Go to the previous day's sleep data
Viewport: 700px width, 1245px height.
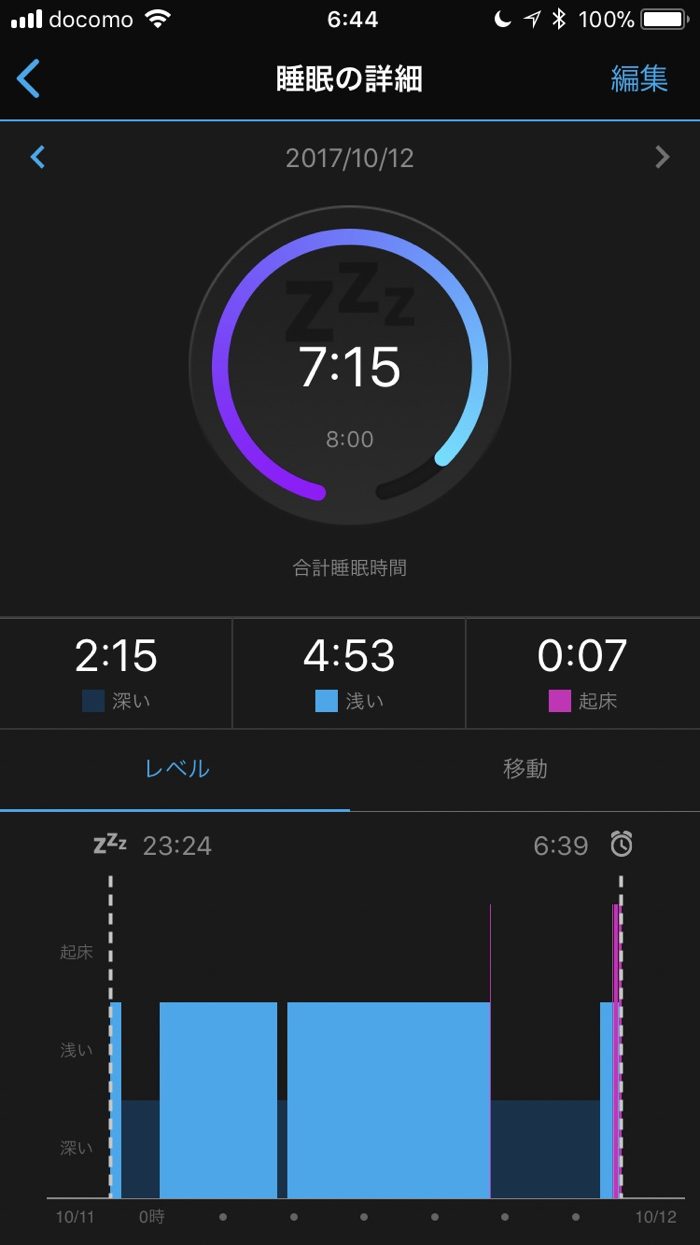click(x=38, y=157)
